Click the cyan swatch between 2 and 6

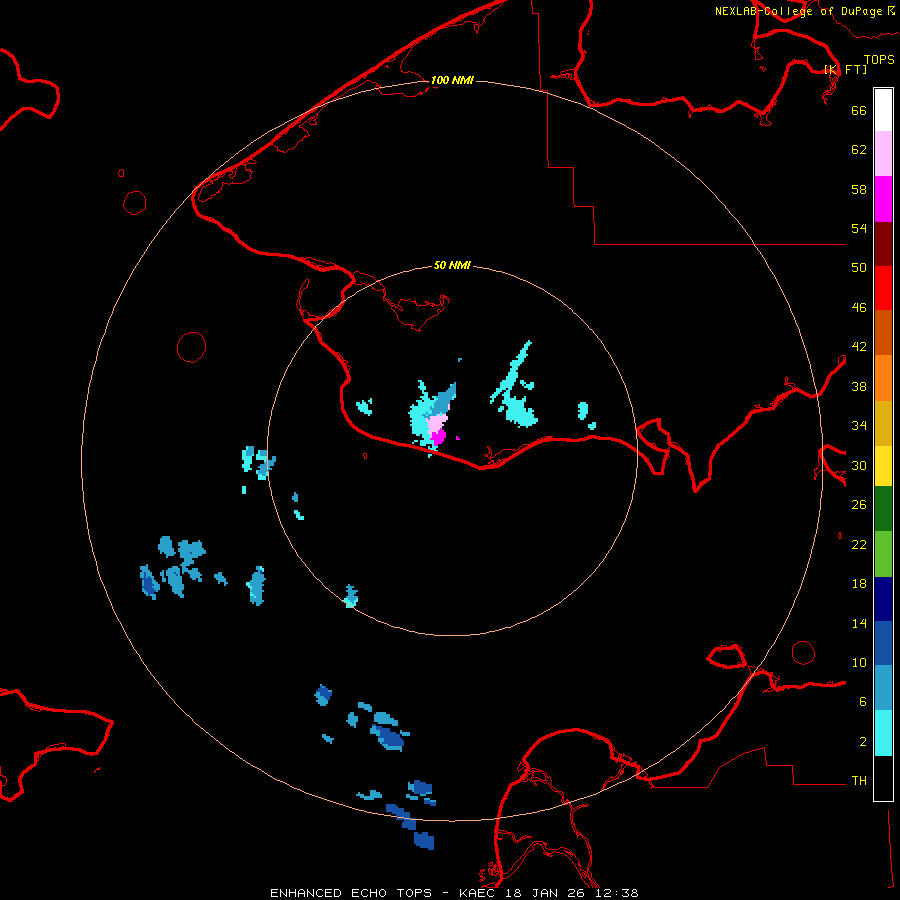pos(883,733)
